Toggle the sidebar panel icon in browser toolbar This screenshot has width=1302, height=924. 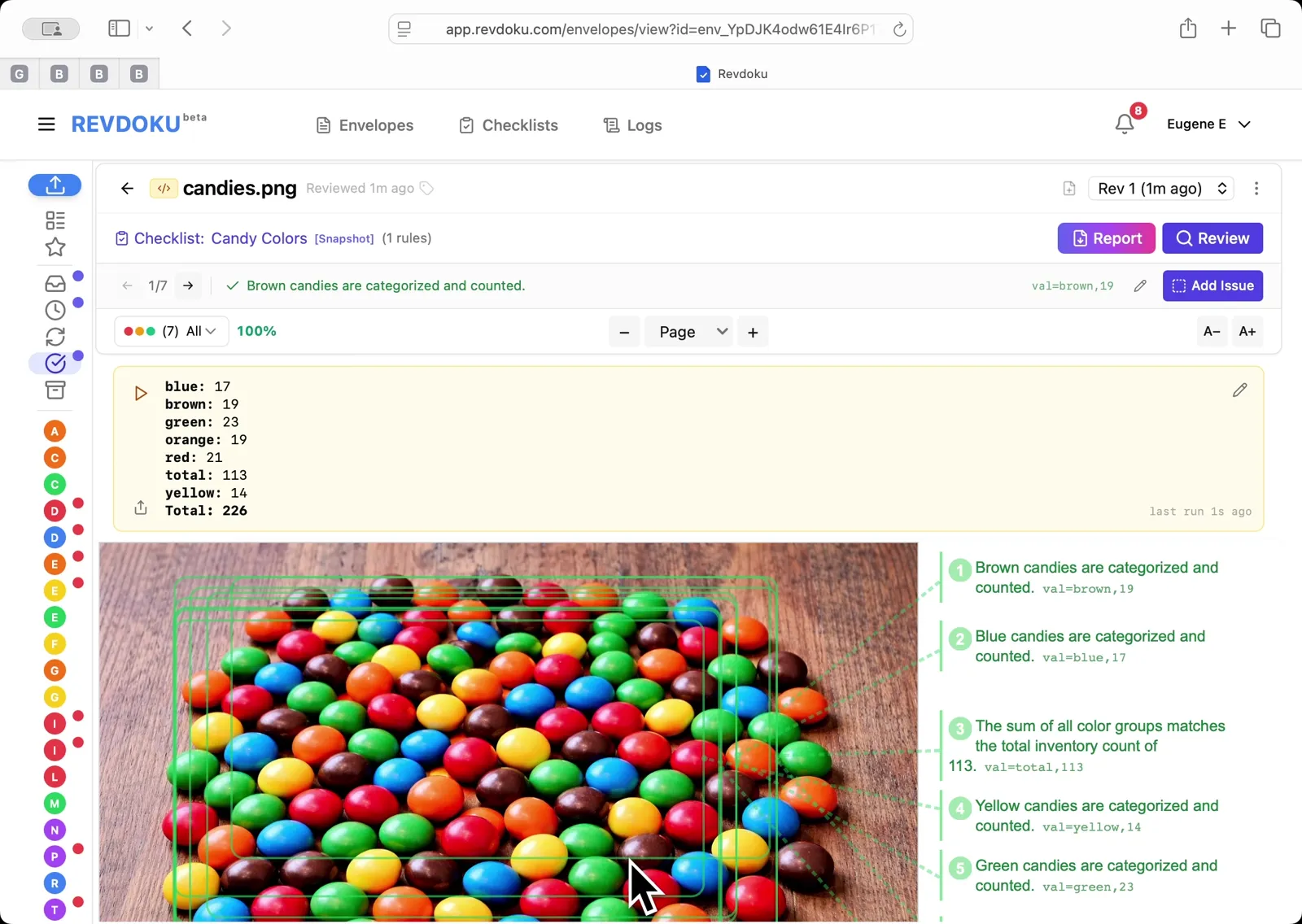pos(119,28)
